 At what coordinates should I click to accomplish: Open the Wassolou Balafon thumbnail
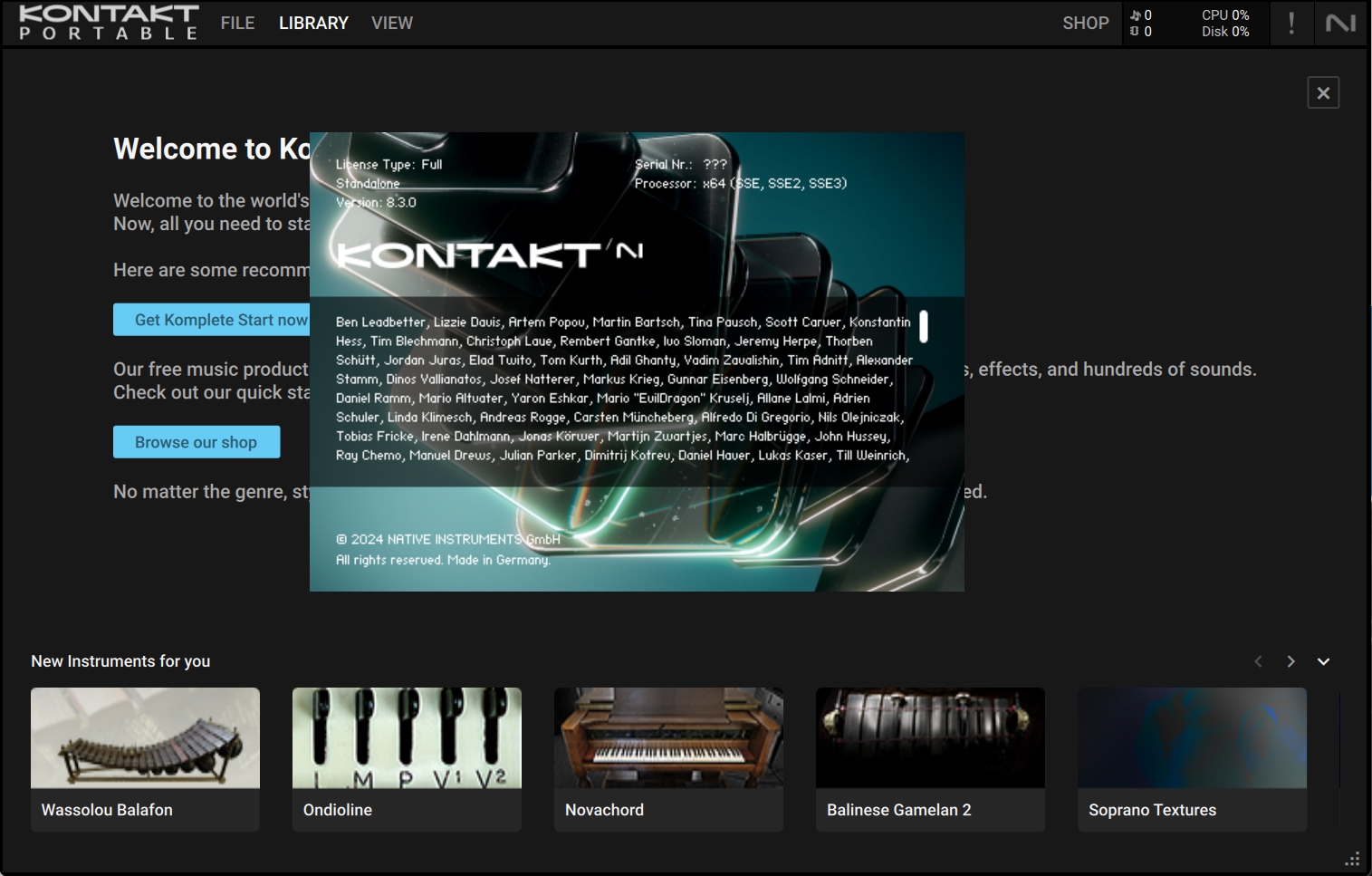coord(145,737)
